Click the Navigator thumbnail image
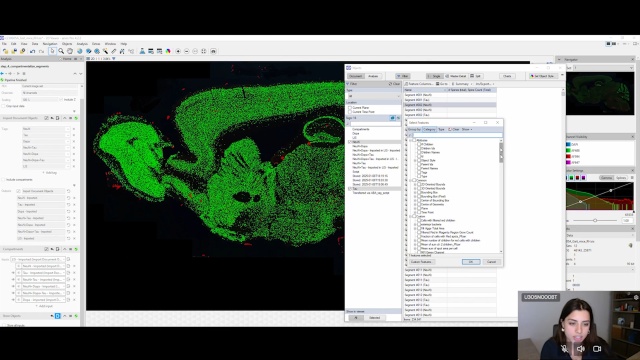This screenshot has height=360, width=640. pos(600,93)
